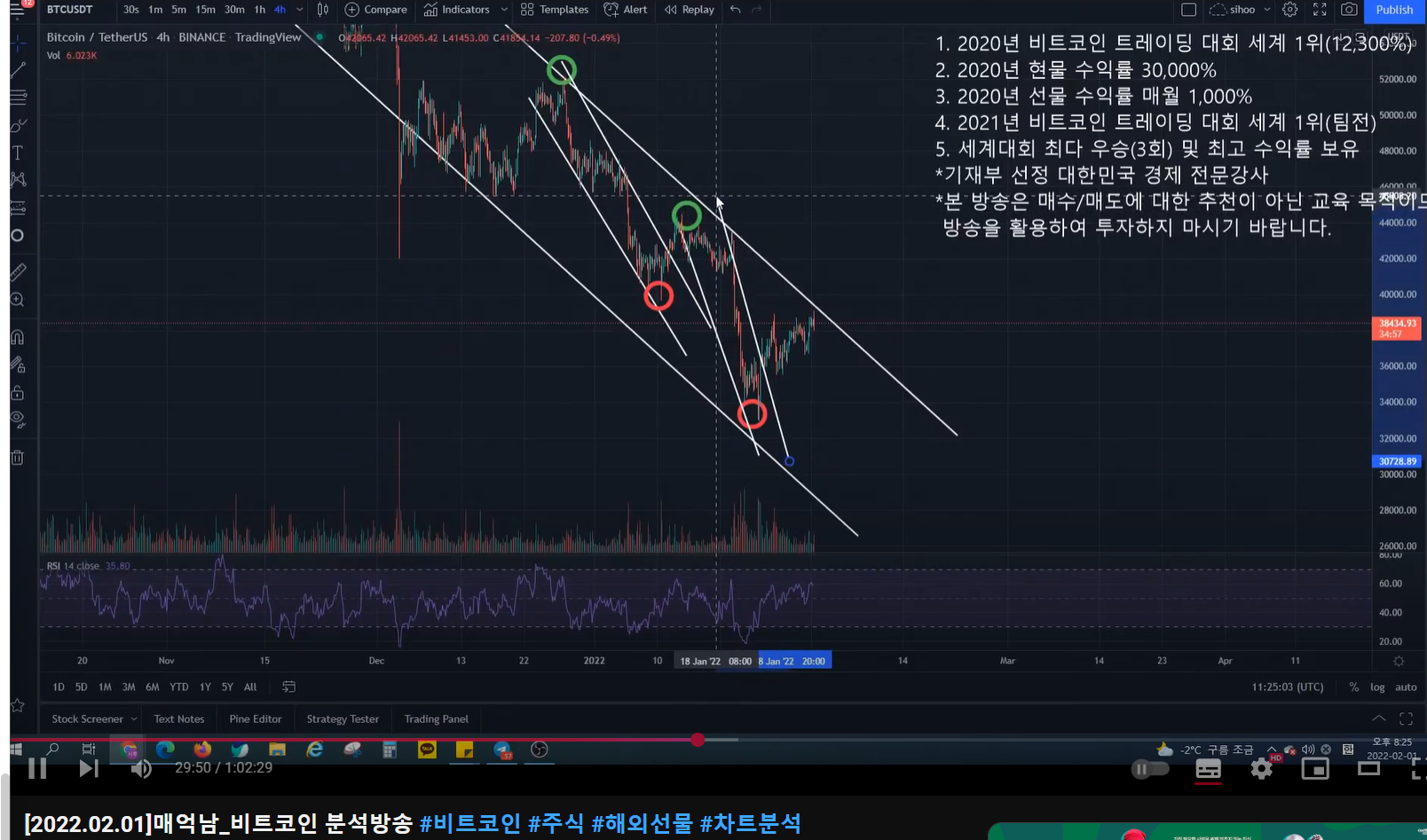Switch to the 15m interval
1427x840 pixels.
coord(206,10)
